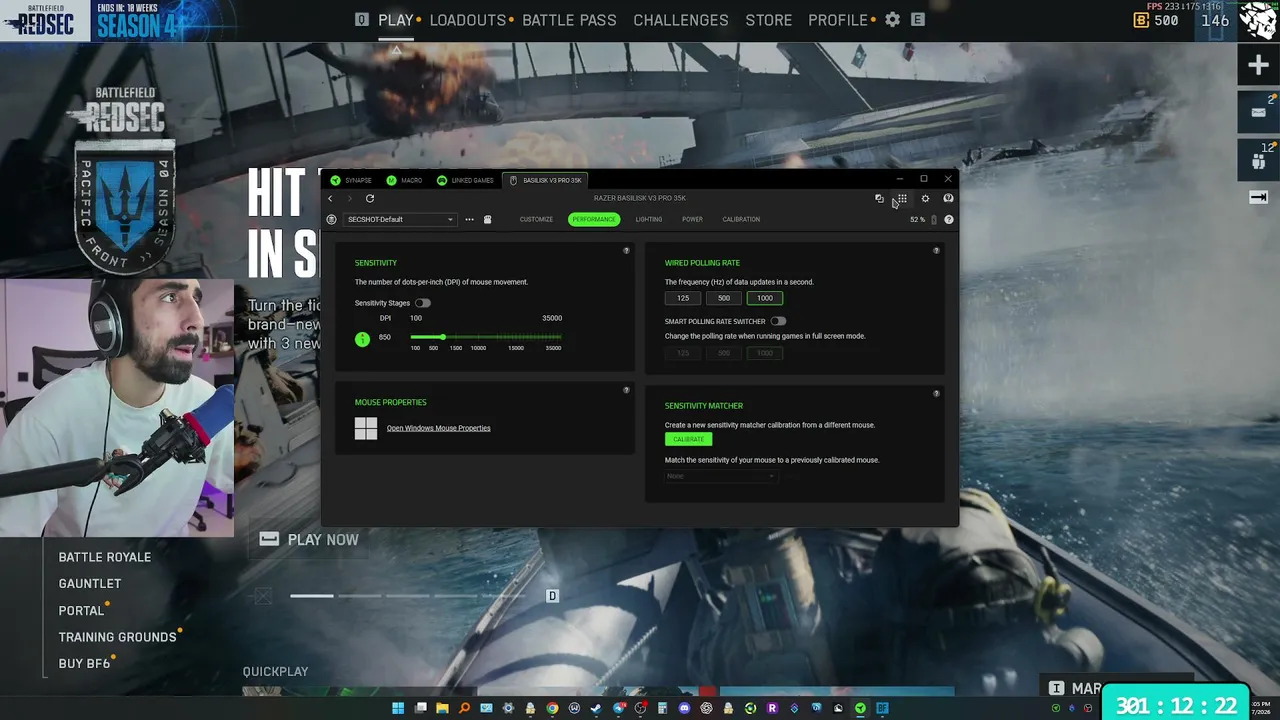Expand the SECSHOT-Default profile dropdown
The image size is (1280, 720).
tap(400, 219)
